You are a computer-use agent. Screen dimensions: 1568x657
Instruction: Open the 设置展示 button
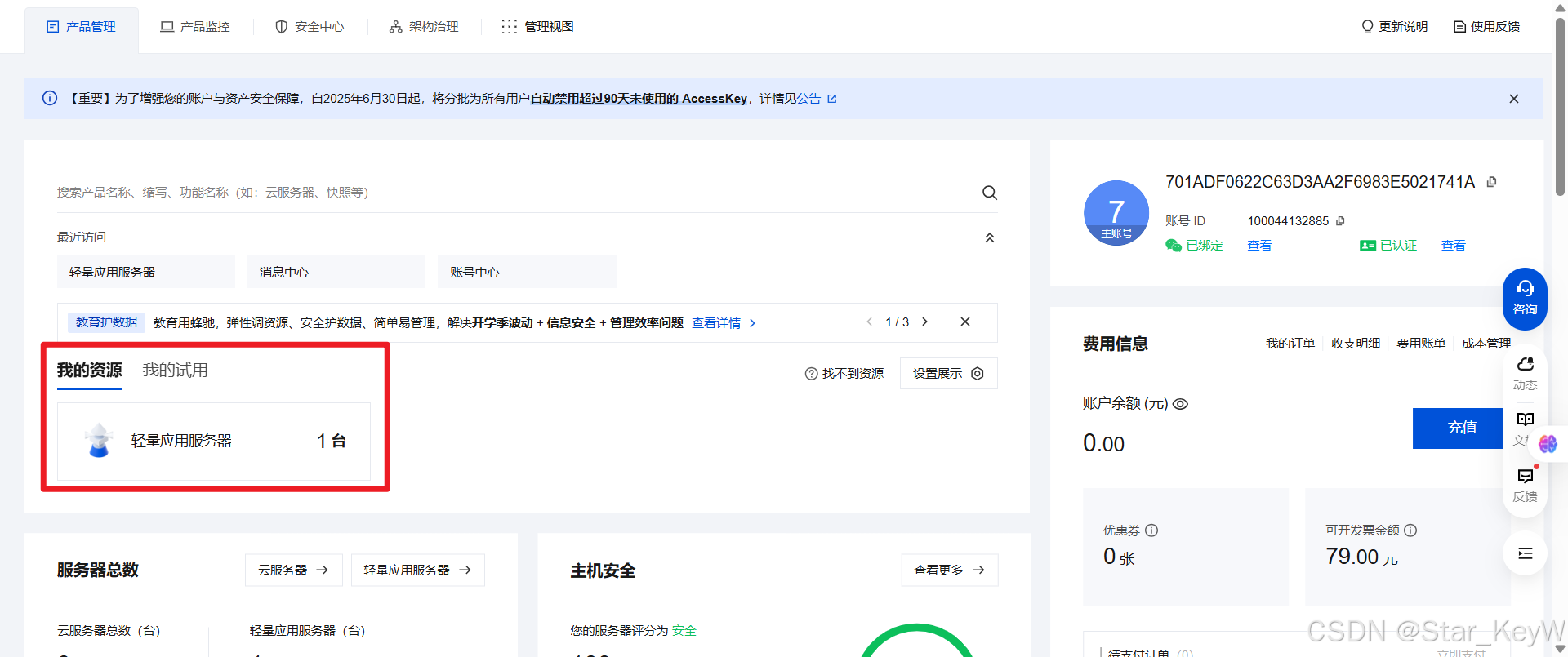coord(949,374)
